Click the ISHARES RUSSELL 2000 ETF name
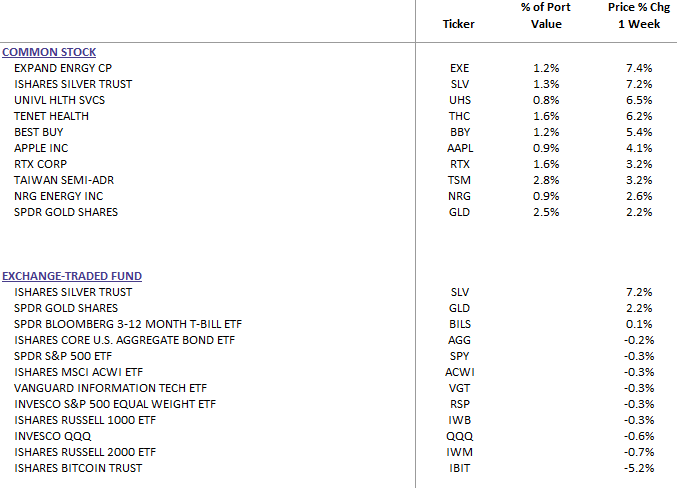The width and height of the screenshot is (677, 488). [x=88, y=452]
